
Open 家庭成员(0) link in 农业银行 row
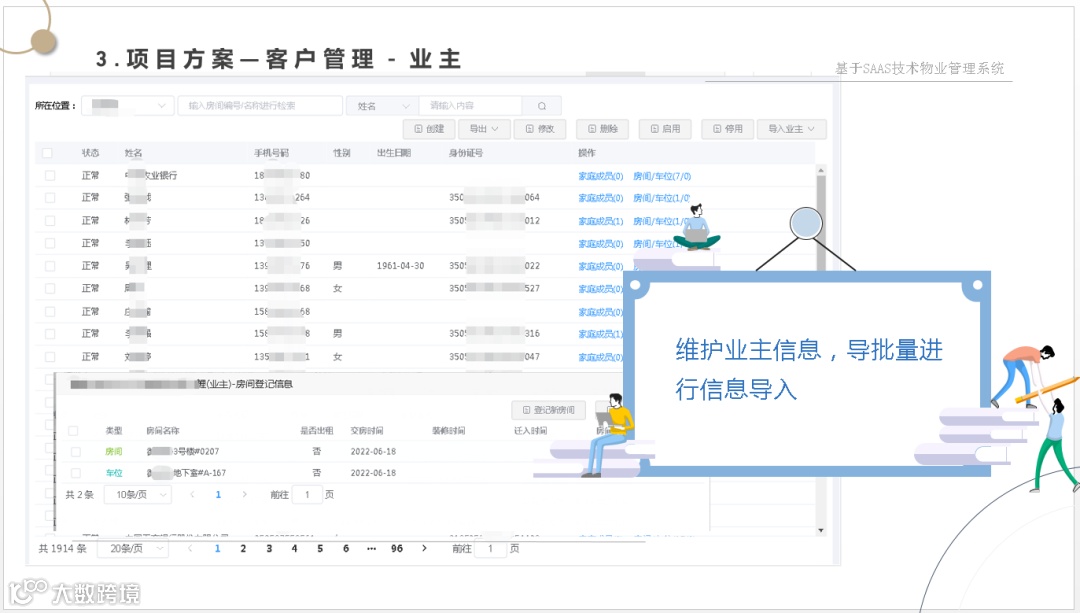pos(601,176)
